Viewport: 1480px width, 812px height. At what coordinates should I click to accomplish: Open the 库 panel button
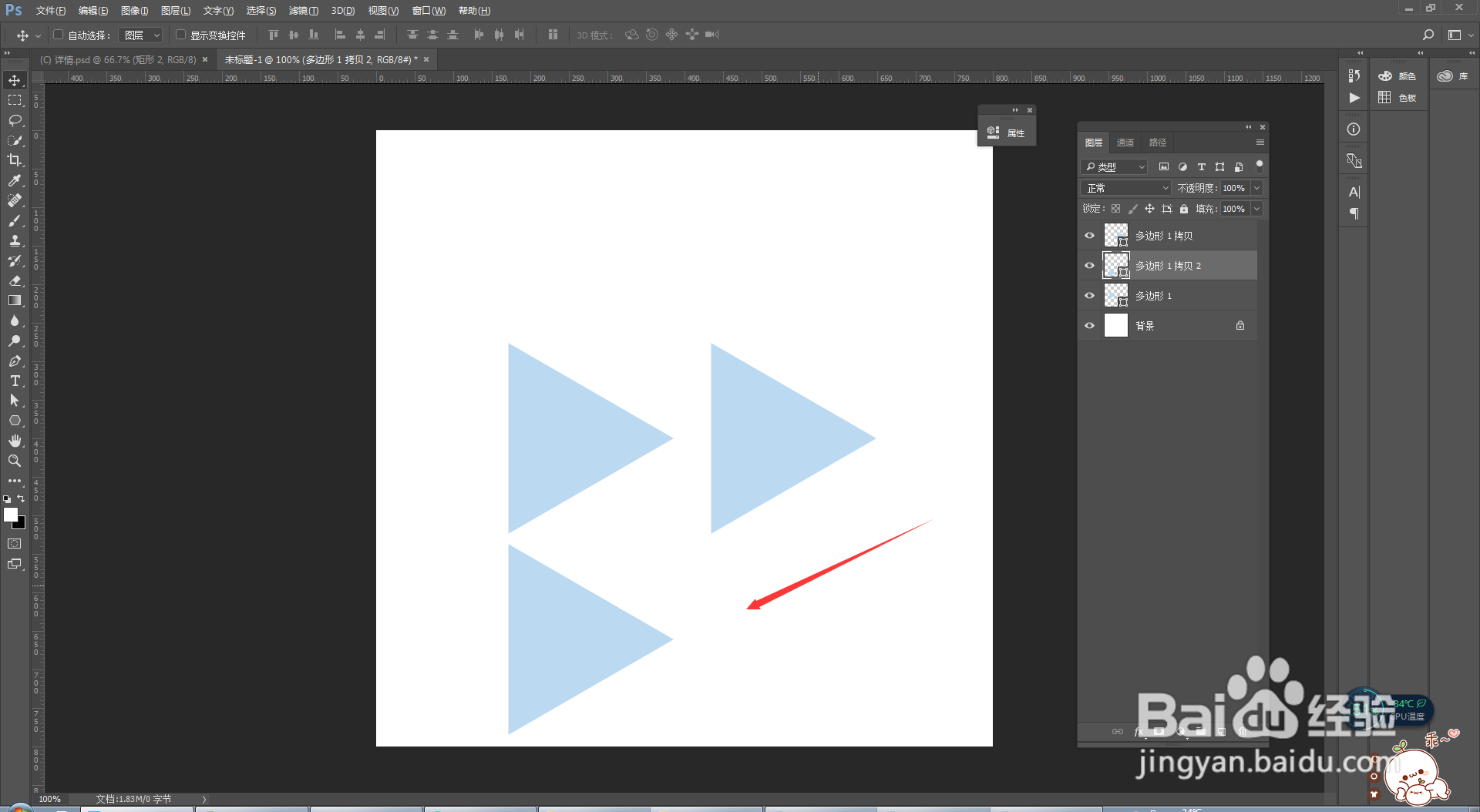coord(1453,76)
